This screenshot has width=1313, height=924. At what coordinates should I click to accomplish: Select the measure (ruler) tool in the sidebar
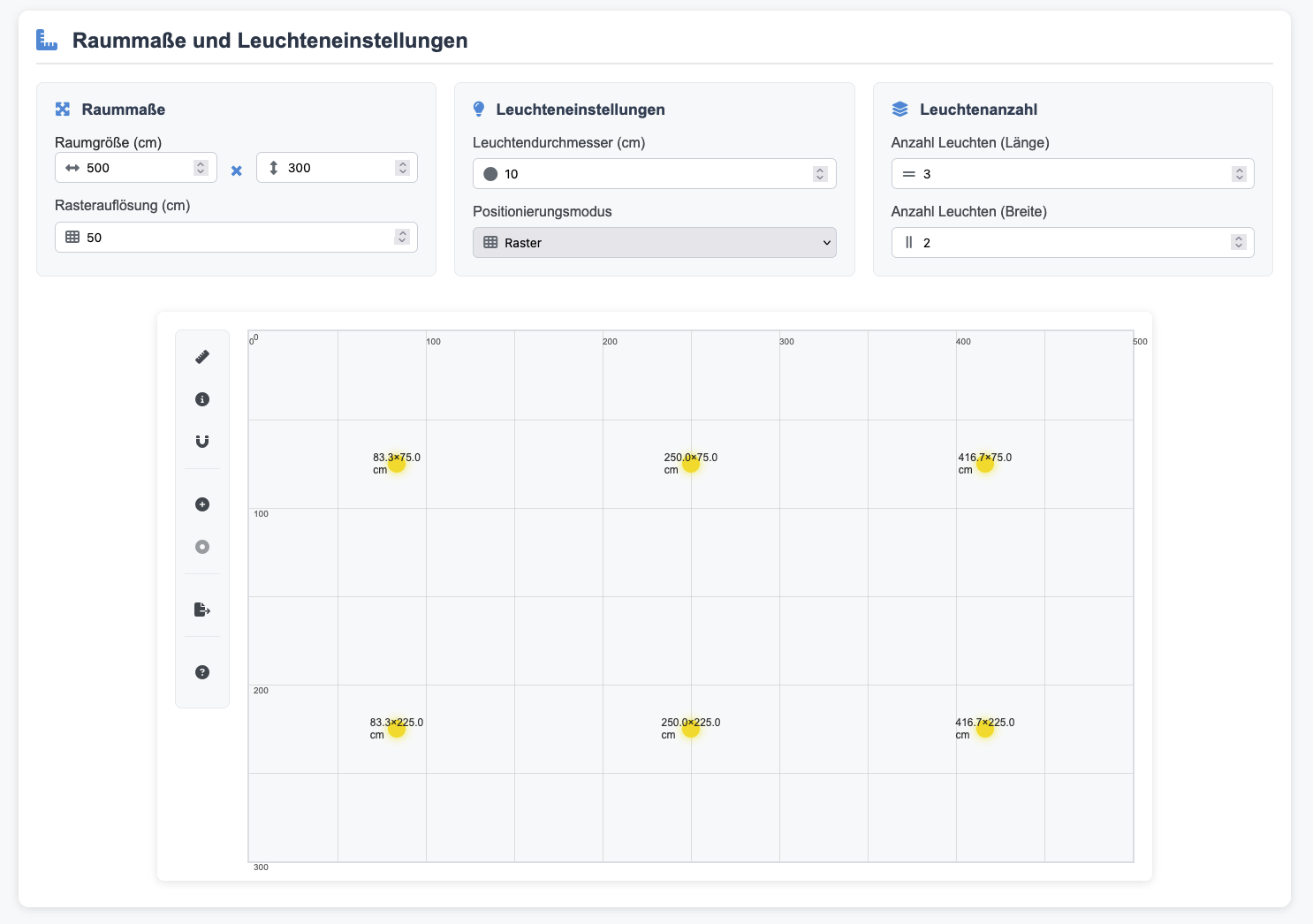[202, 357]
